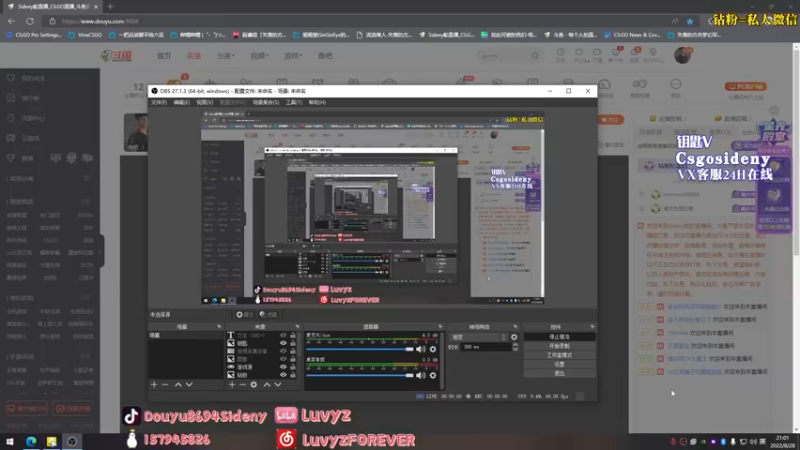Screen dimensions: 800x450
Task: Open the 渐变 scene transition dropdown
Action: click(479, 337)
